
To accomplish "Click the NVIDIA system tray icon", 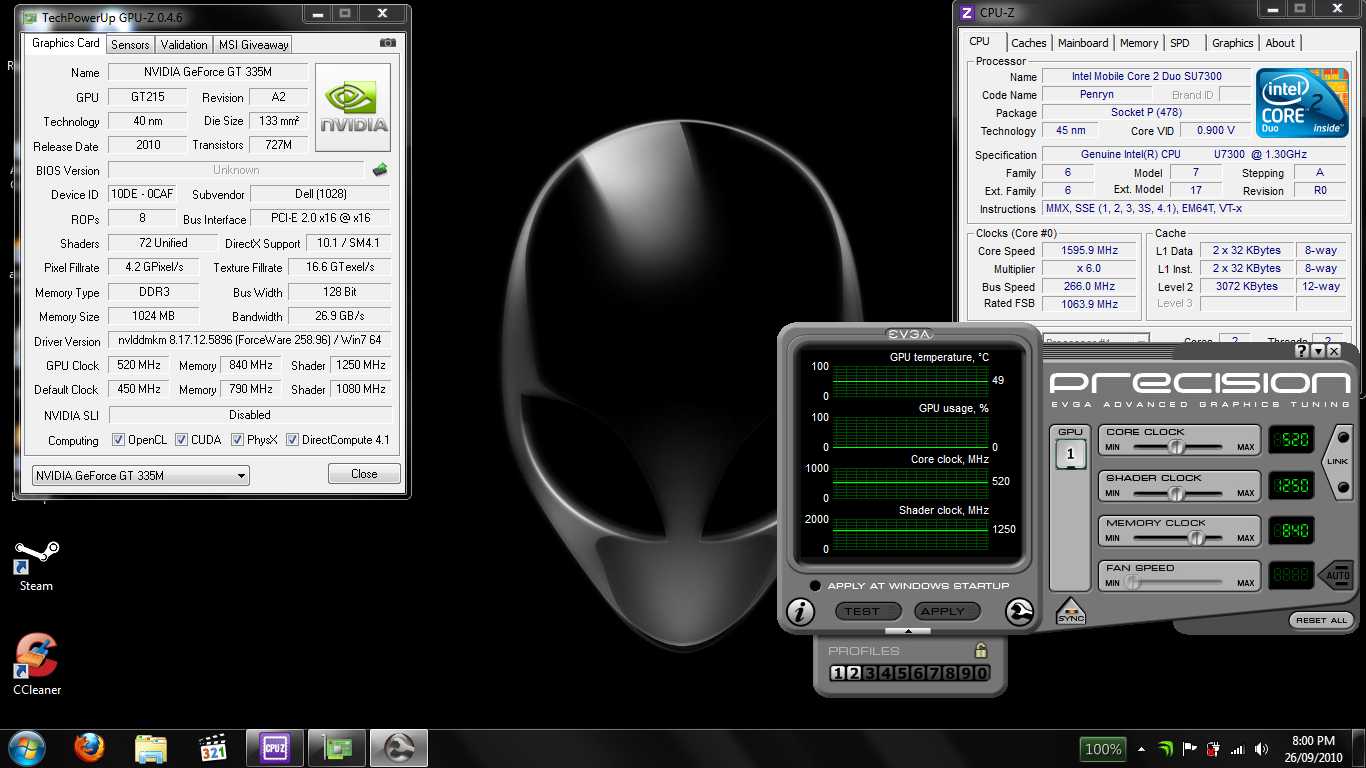I will point(1166,749).
